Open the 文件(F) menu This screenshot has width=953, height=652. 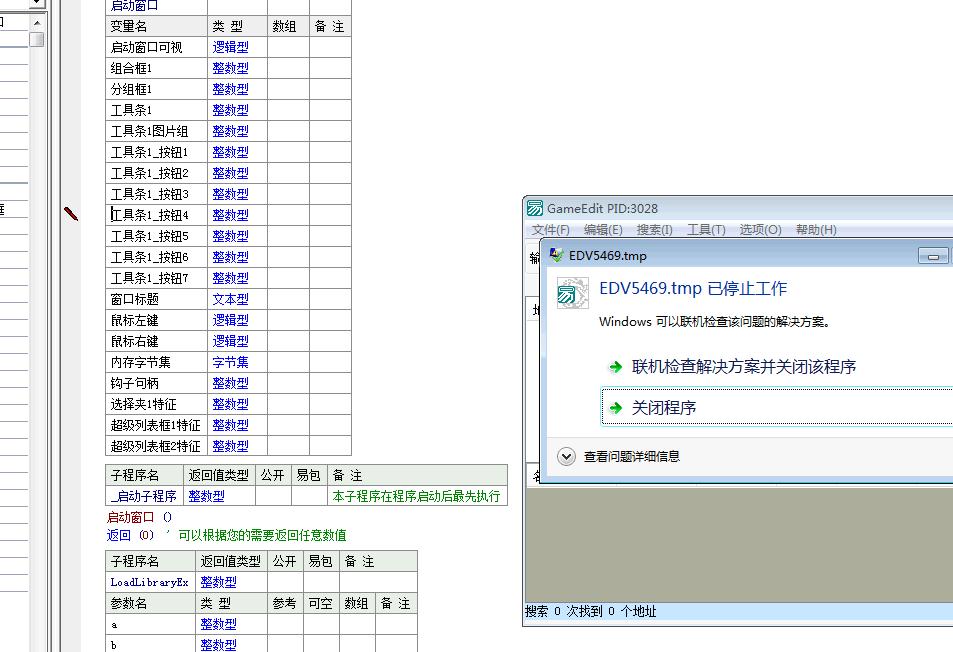(550, 230)
